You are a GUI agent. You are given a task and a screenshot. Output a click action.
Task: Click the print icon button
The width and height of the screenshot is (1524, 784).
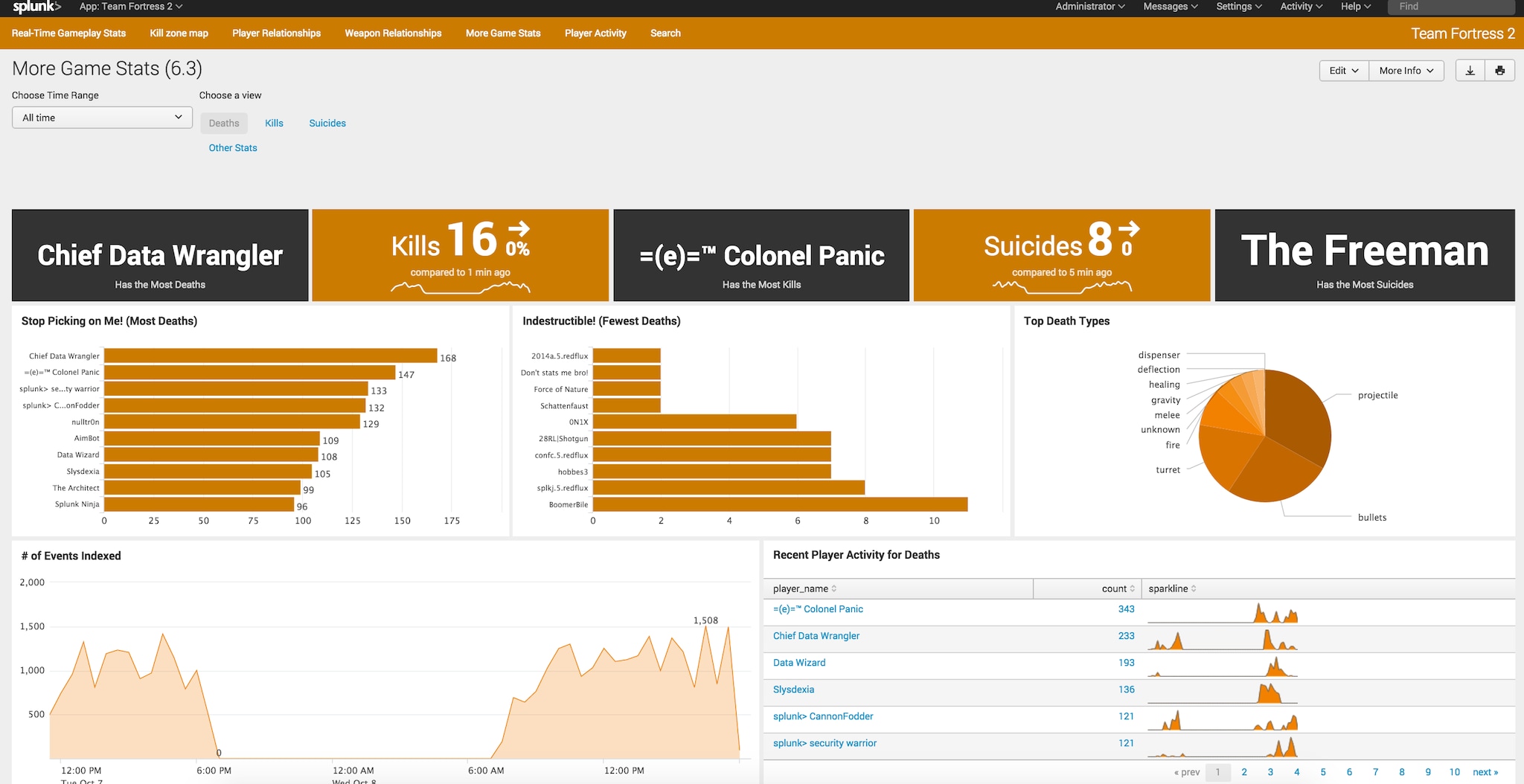tap(1499, 71)
